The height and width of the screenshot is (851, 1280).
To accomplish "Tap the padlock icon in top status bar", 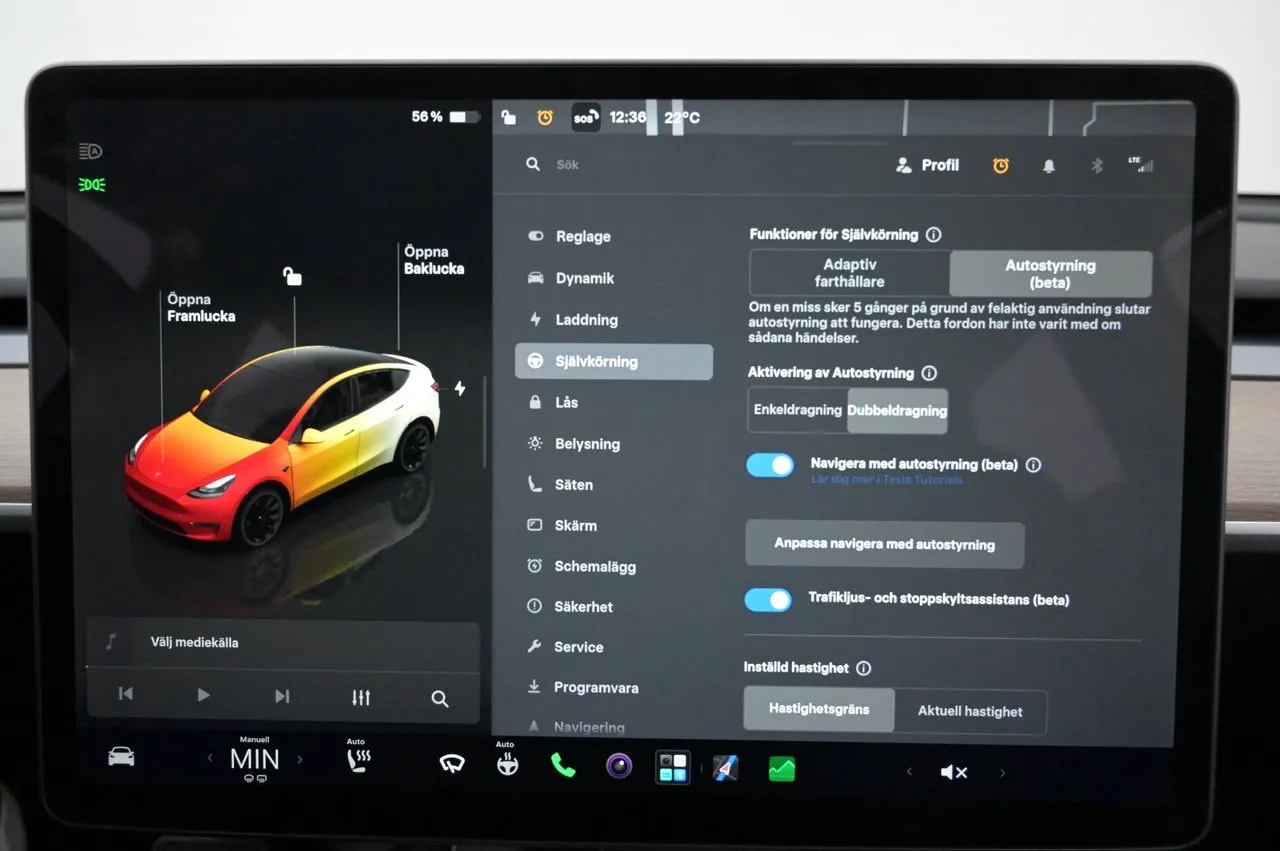I will pyautogui.click(x=508, y=117).
